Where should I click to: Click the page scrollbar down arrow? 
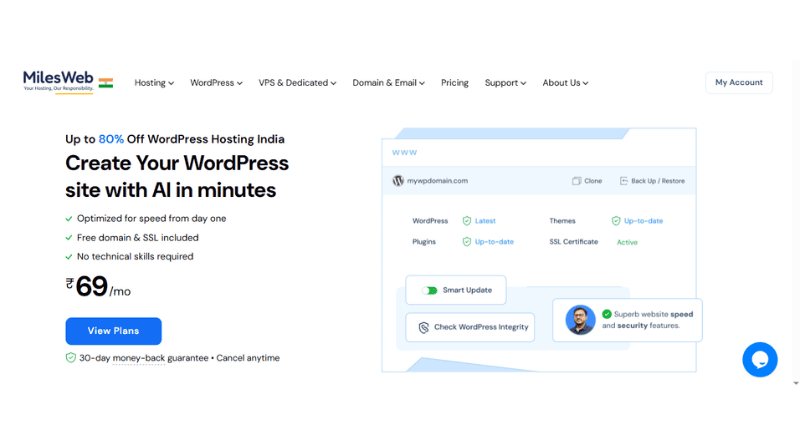pyautogui.click(x=796, y=383)
